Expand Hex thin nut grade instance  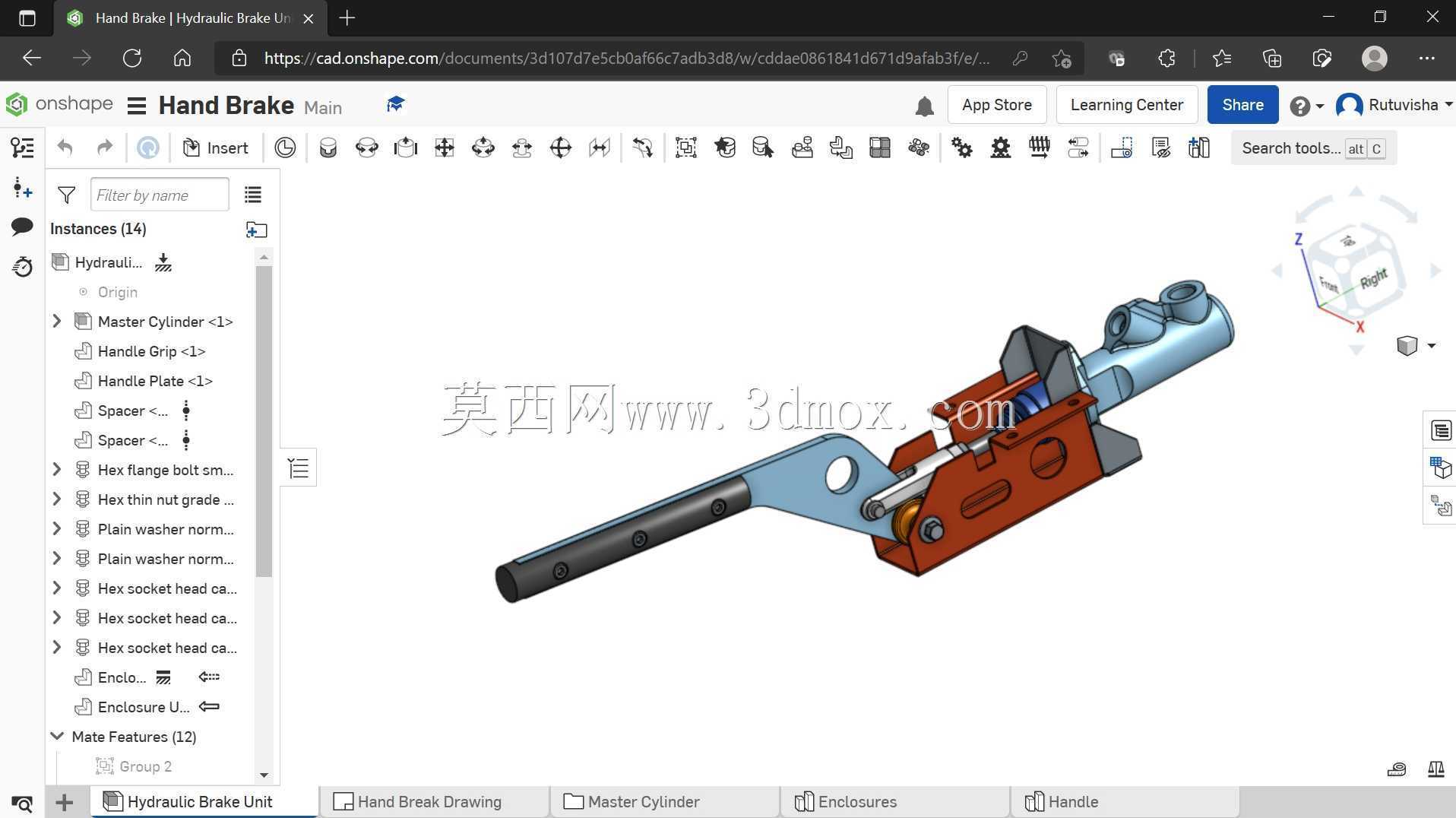tap(57, 499)
